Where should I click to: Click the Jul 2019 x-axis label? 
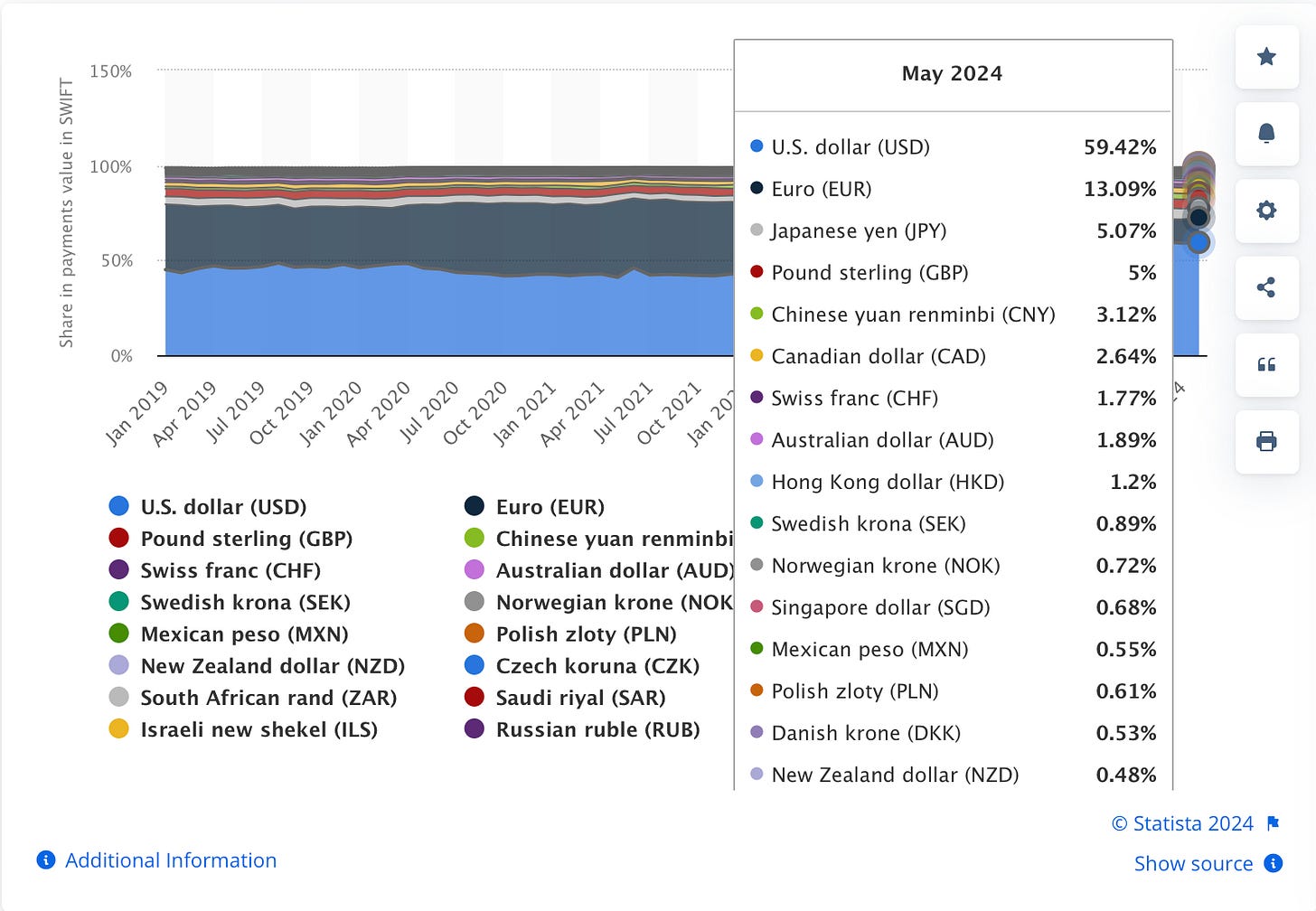[235, 412]
